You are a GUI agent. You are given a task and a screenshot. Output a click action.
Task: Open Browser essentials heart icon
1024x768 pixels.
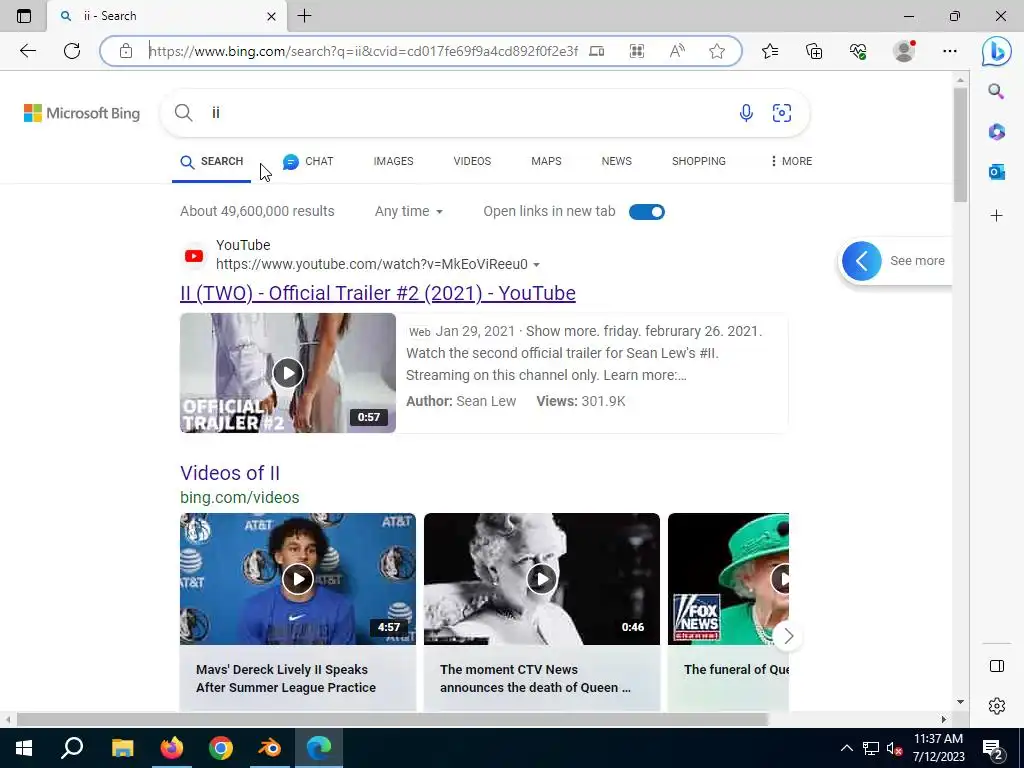point(858,51)
